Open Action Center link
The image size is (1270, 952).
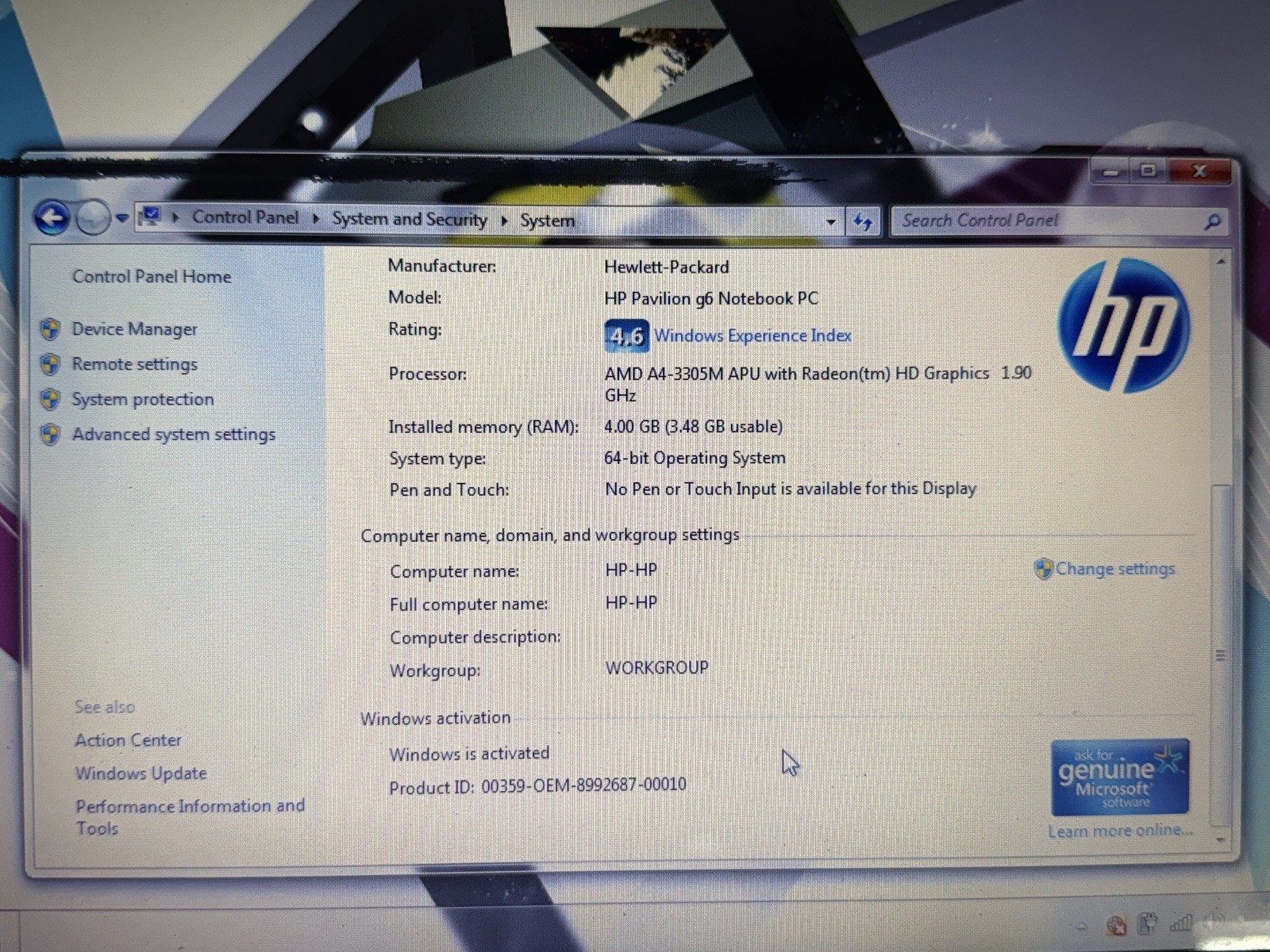128,740
